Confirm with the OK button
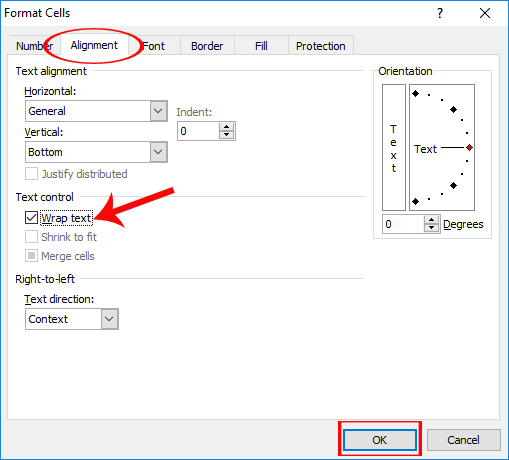 point(380,440)
